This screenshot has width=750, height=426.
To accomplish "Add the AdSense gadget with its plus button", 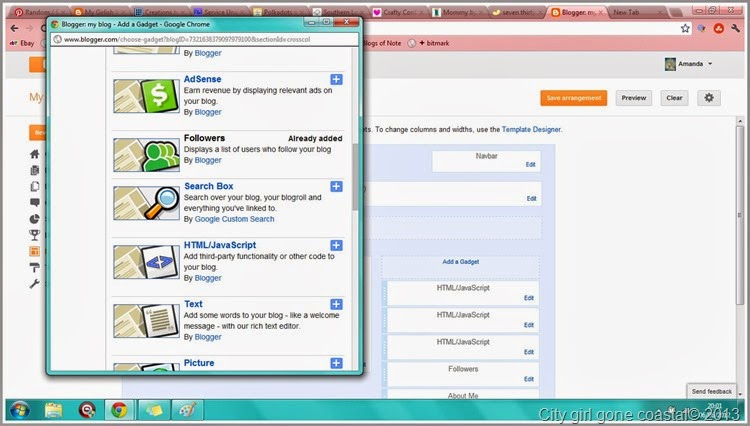I will point(336,79).
